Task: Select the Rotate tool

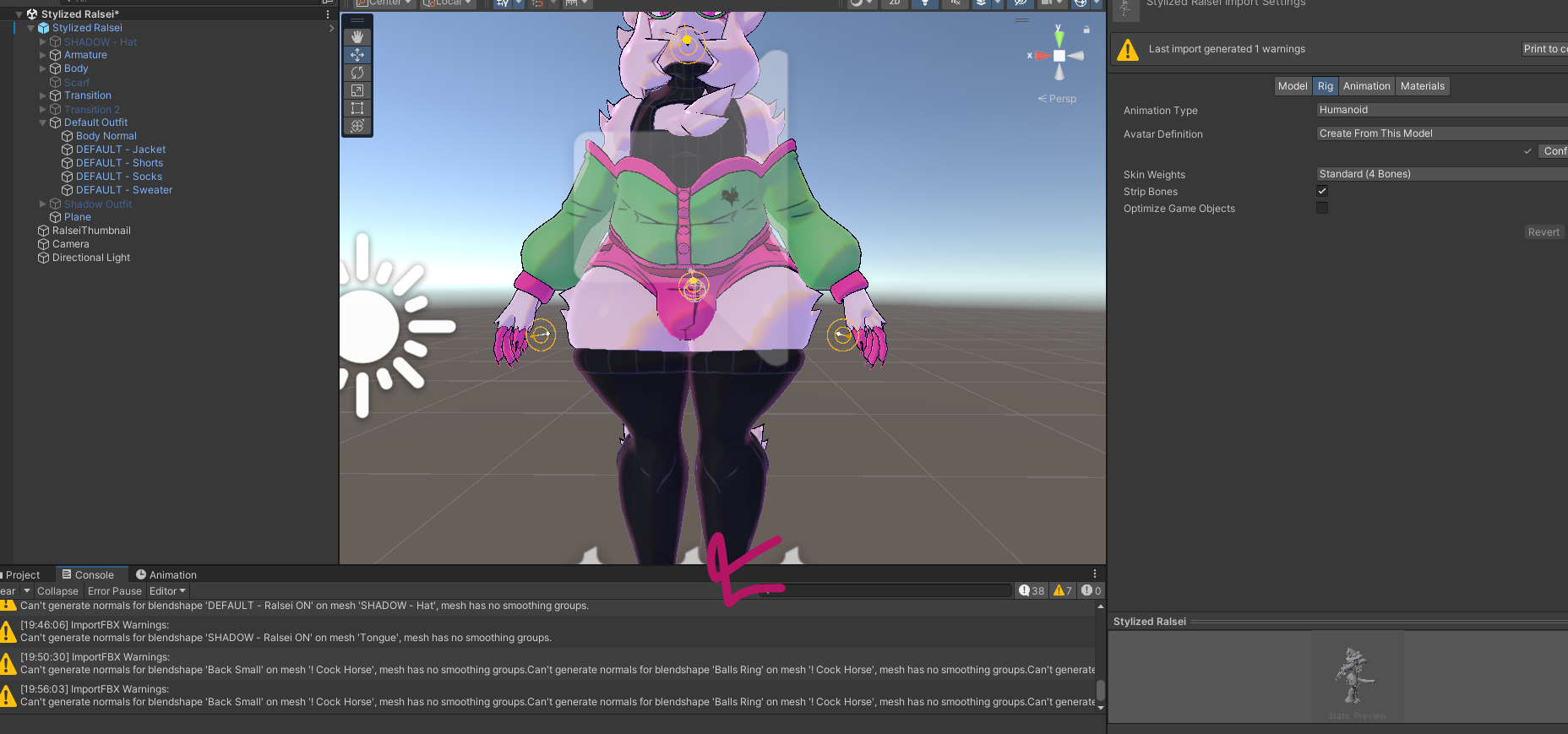Action: click(357, 73)
